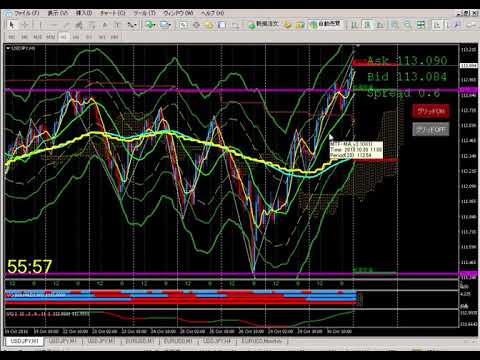This screenshot has width=480, height=360.
Task: Select the crosshair tool
Action: click(x=25, y=25)
